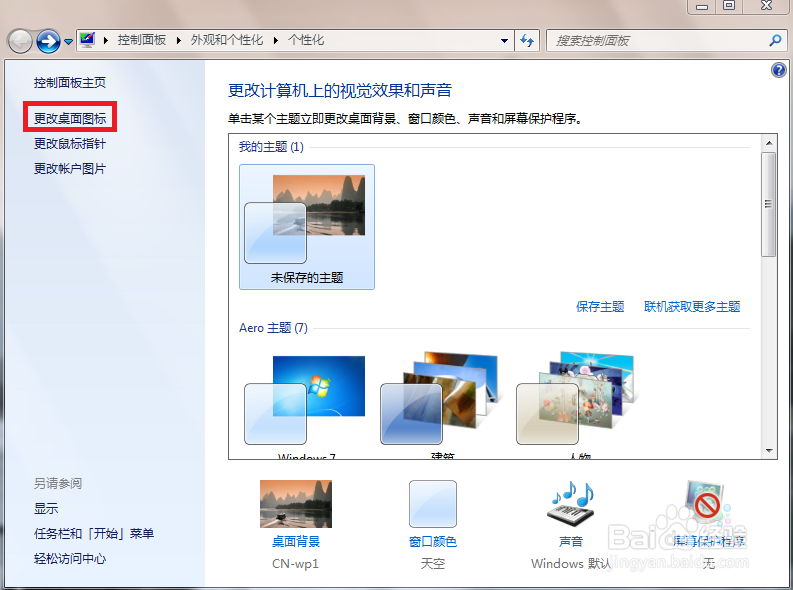Open 显示 link under 另请参阅
Screen dimensions: 793x590
tap(46, 509)
